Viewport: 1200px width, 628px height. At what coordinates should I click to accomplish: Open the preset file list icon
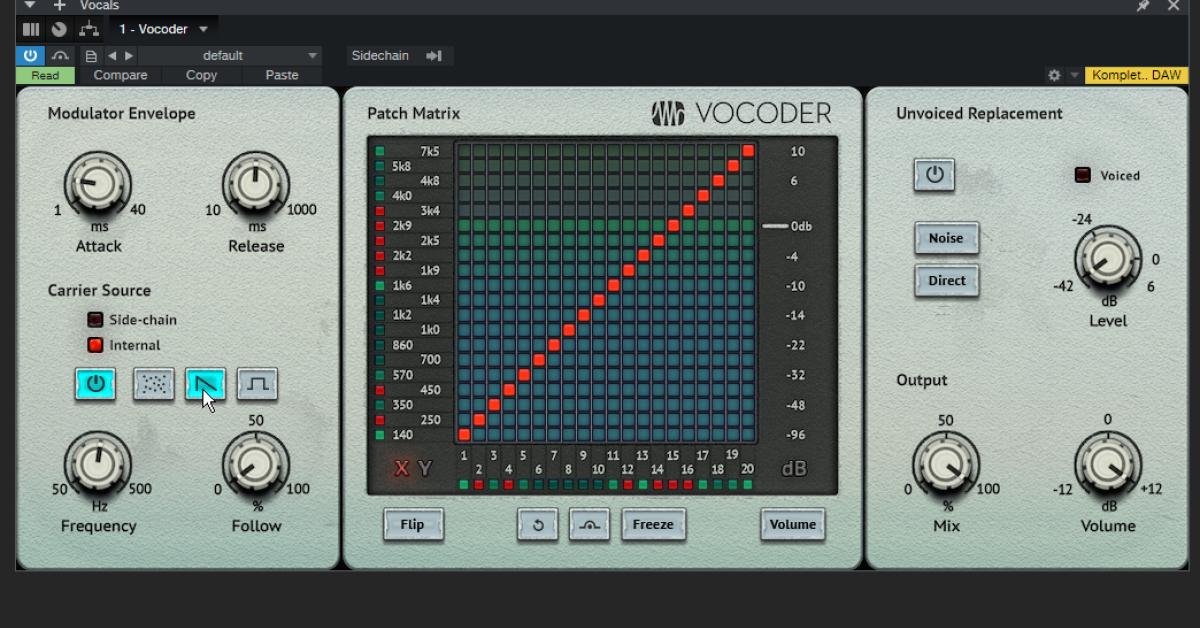coord(90,55)
